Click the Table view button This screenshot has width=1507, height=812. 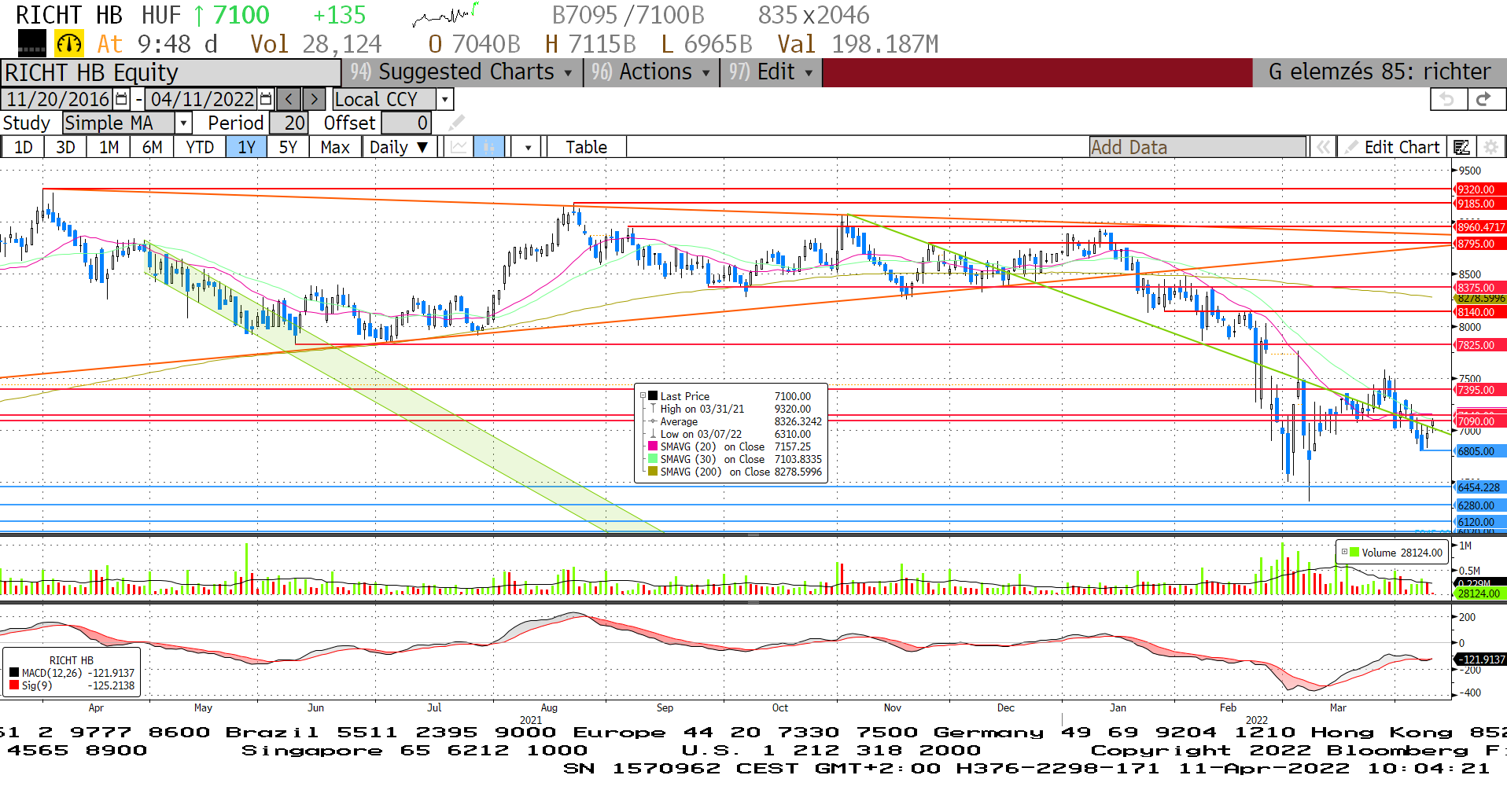pyautogui.click(x=587, y=147)
